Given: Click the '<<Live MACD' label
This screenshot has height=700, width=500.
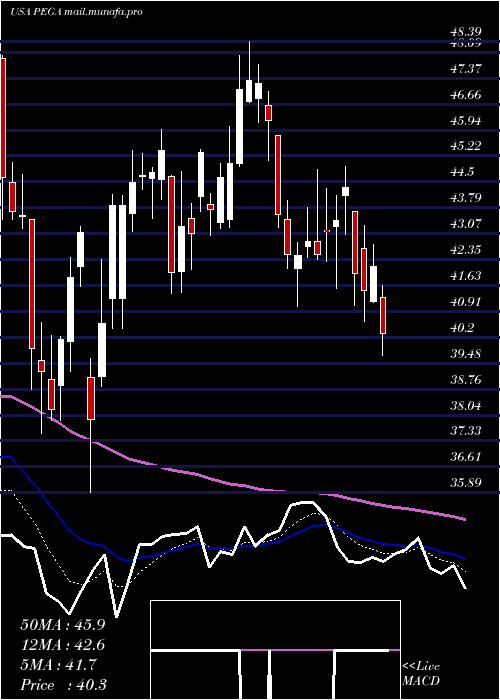Looking at the screenshot, I should click(x=421, y=674).
